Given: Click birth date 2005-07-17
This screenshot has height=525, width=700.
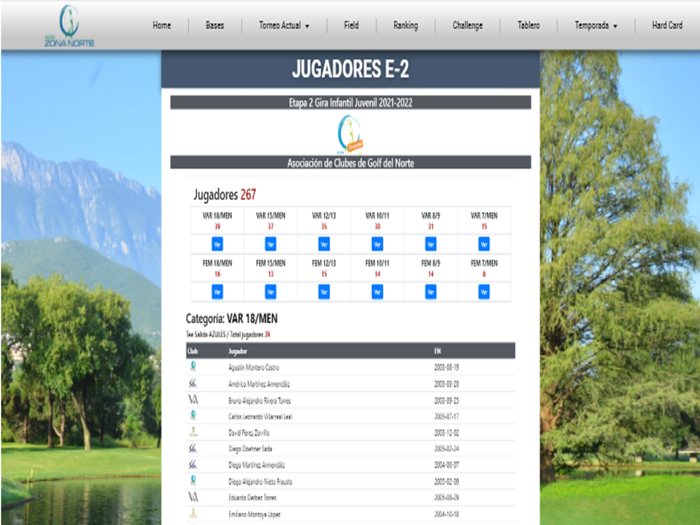Looking at the screenshot, I should [x=446, y=417].
